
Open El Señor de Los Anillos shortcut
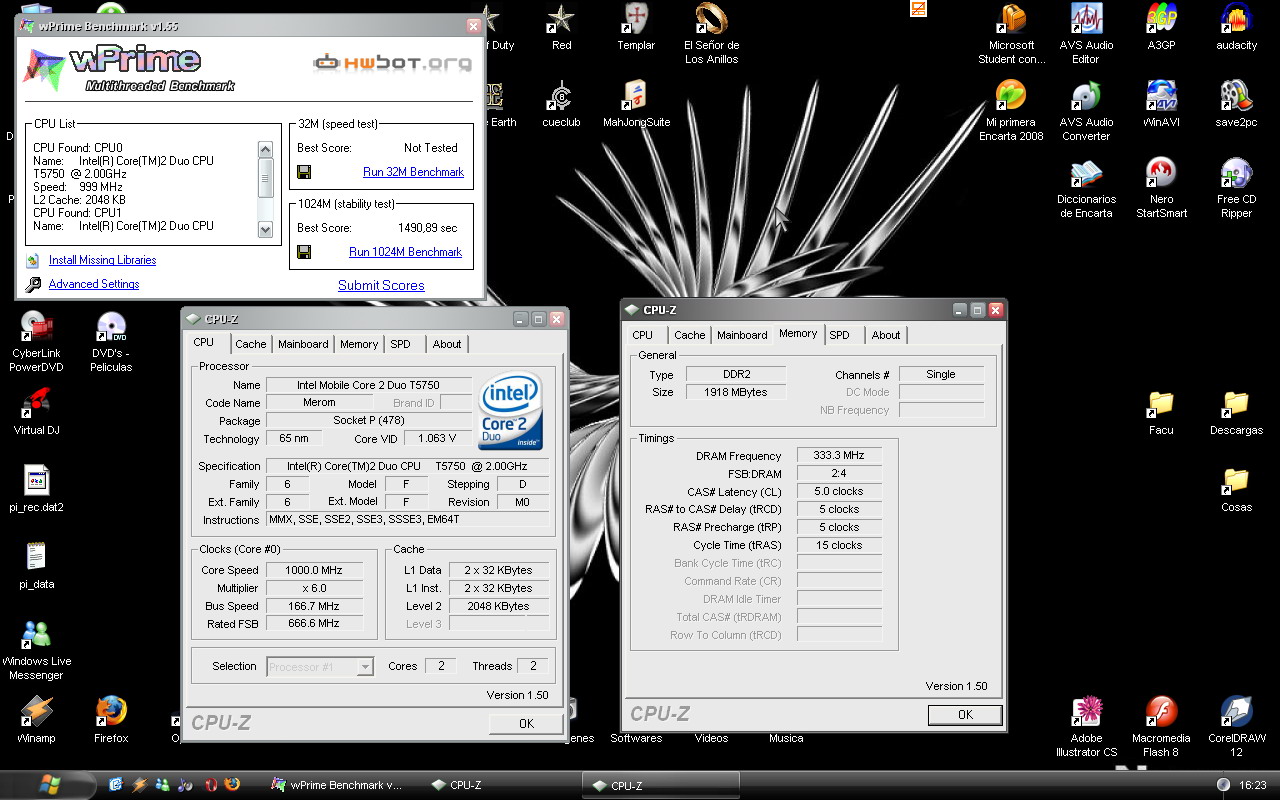tap(711, 34)
